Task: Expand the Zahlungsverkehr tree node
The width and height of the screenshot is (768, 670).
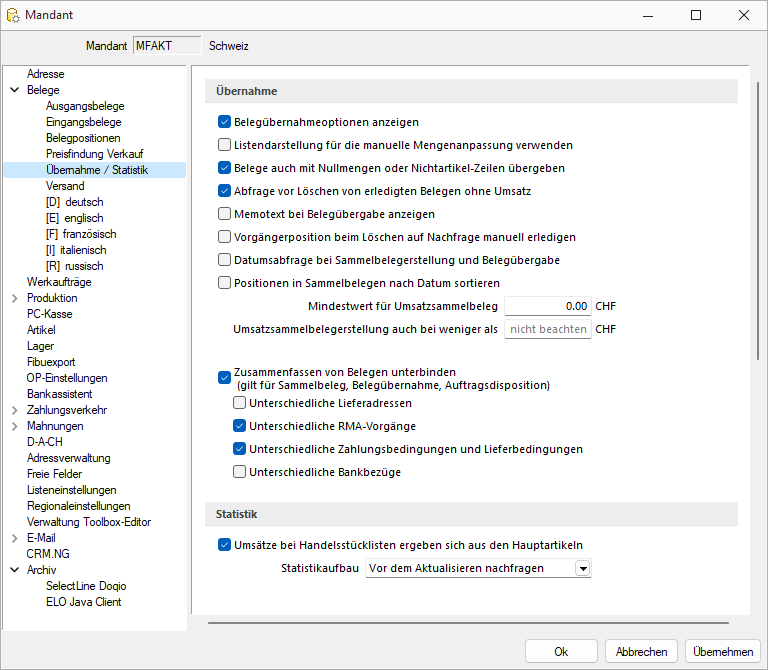Action: click(15, 410)
